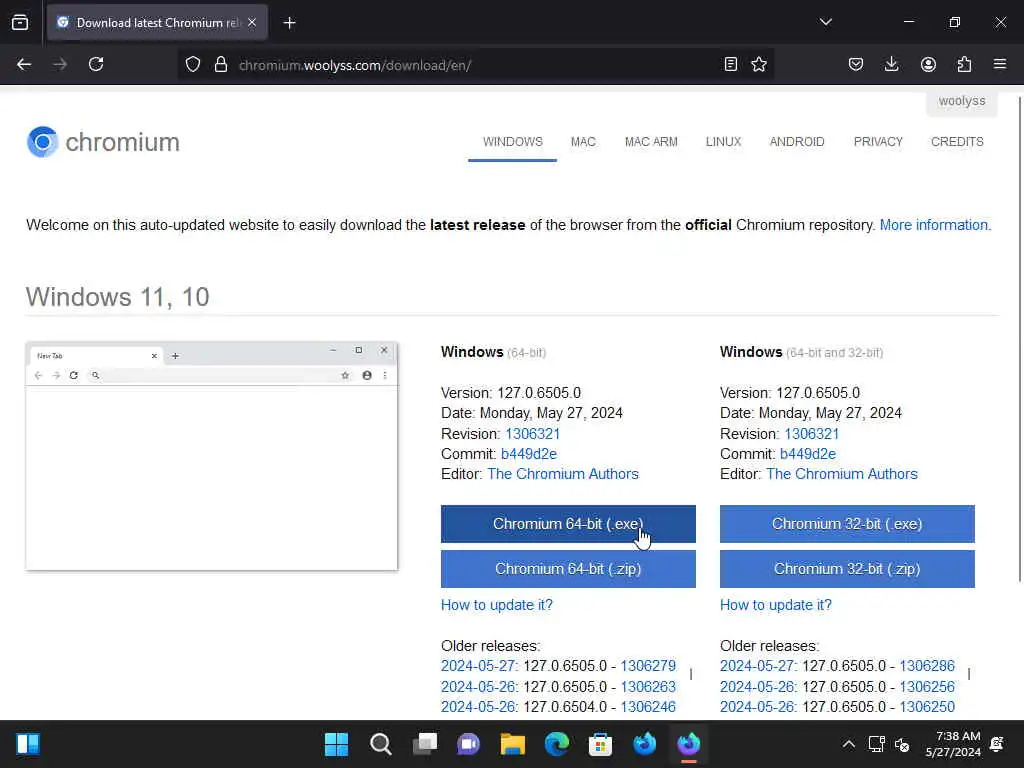The image size is (1024, 768).
Task: Open File Explorer from taskbar
Action: 513,744
